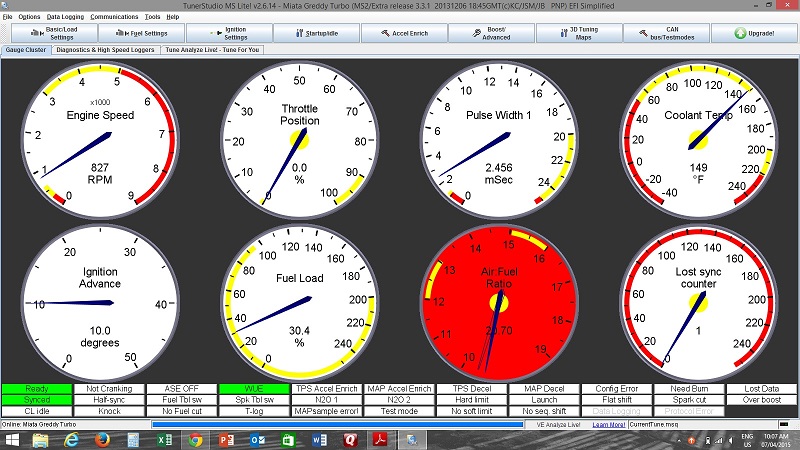Click the Learn More! link
The width and height of the screenshot is (800, 450).
pos(609,424)
